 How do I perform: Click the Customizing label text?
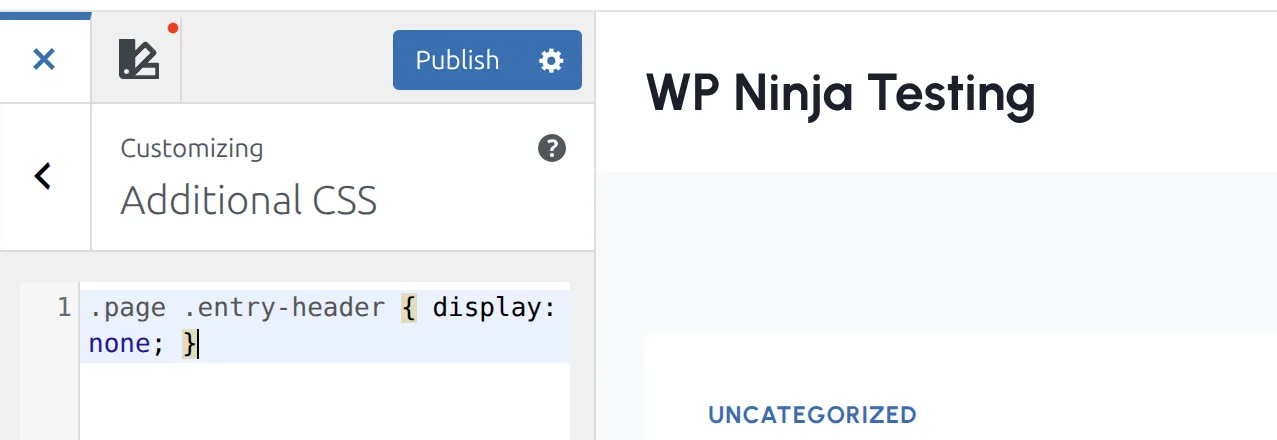tap(192, 149)
